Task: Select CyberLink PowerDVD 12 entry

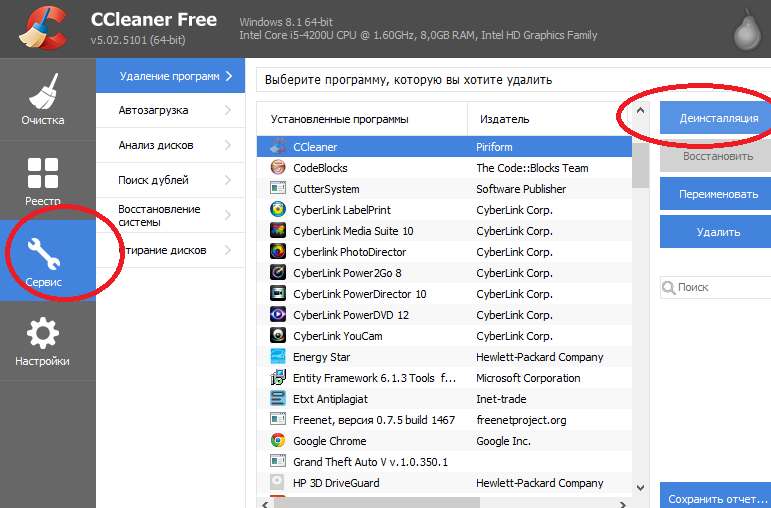Action: pos(444,315)
